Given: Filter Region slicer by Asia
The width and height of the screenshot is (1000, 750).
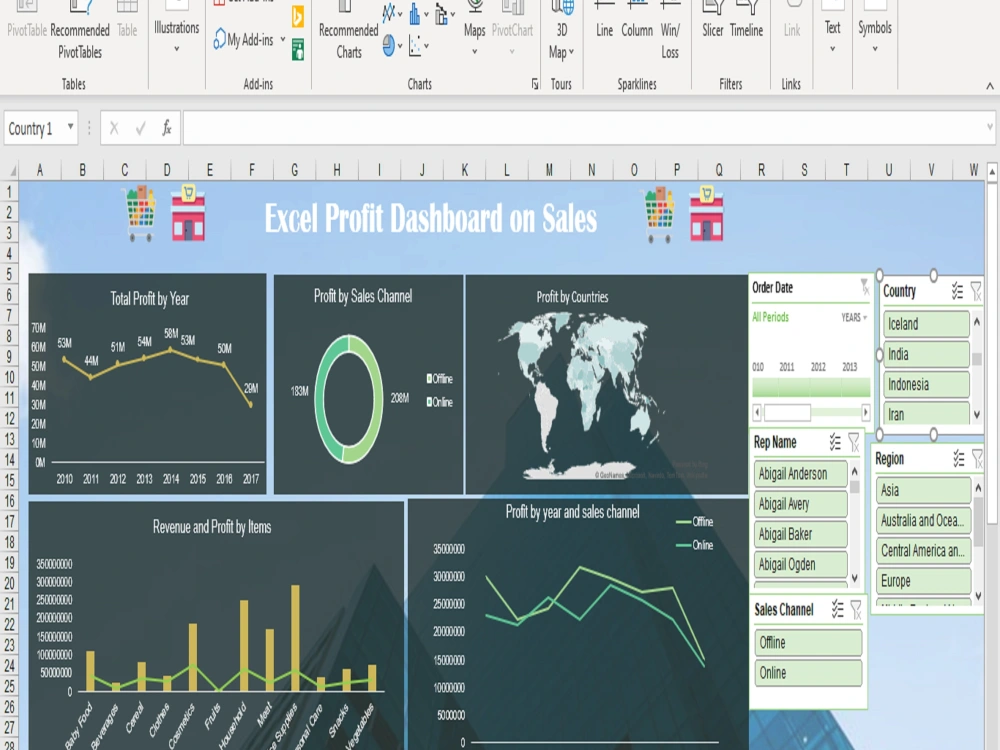Looking at the screenshot, I should click(x=923, y=490).
